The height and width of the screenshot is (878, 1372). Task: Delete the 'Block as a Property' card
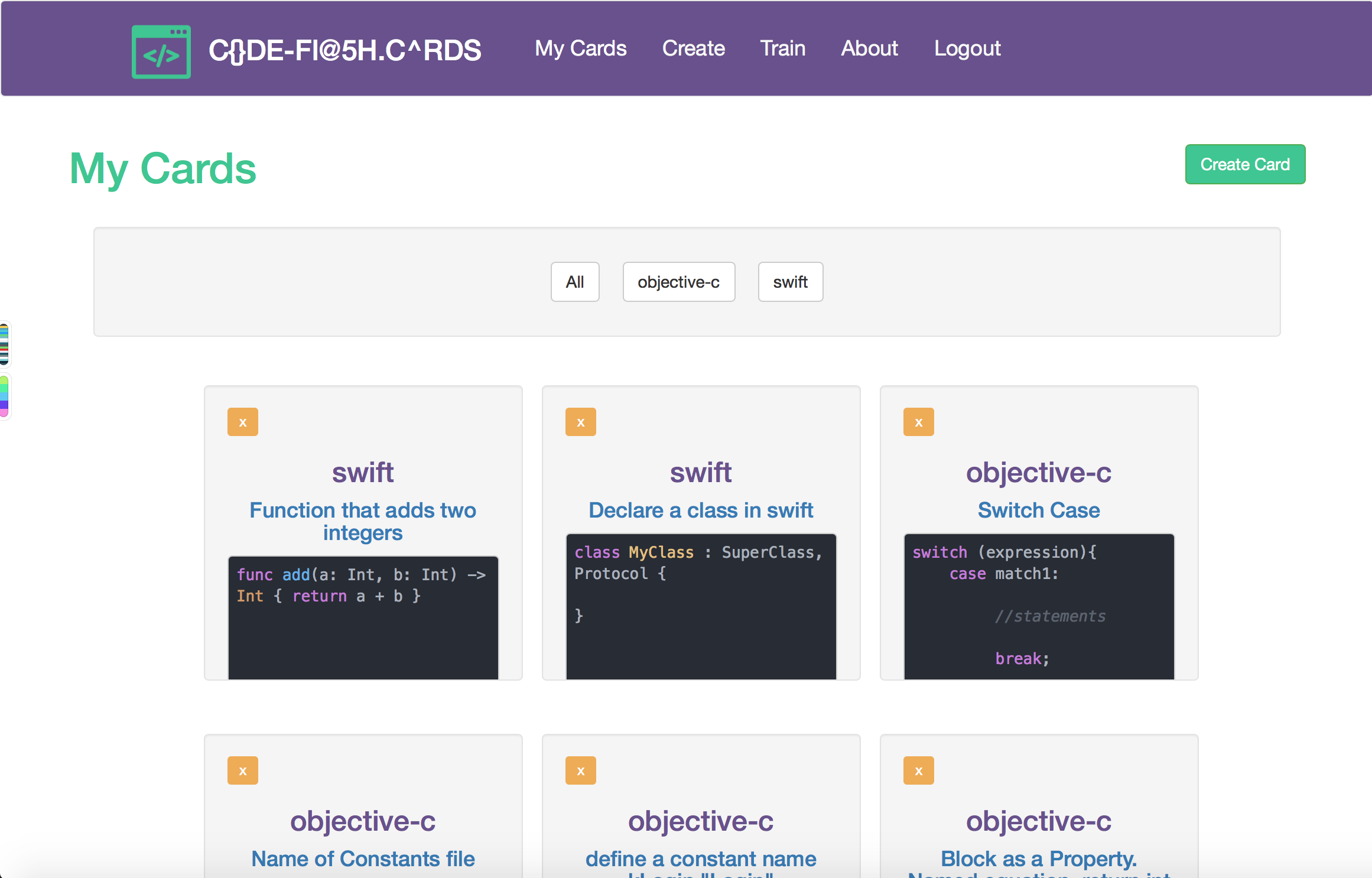pyautogui.click(x=918, y=770)
